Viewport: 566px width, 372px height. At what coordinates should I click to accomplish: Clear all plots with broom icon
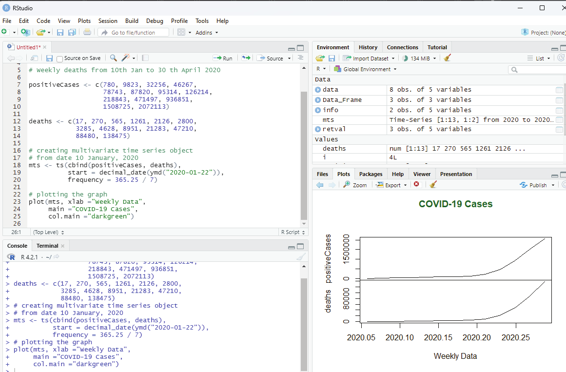click(x=433, y=184)
